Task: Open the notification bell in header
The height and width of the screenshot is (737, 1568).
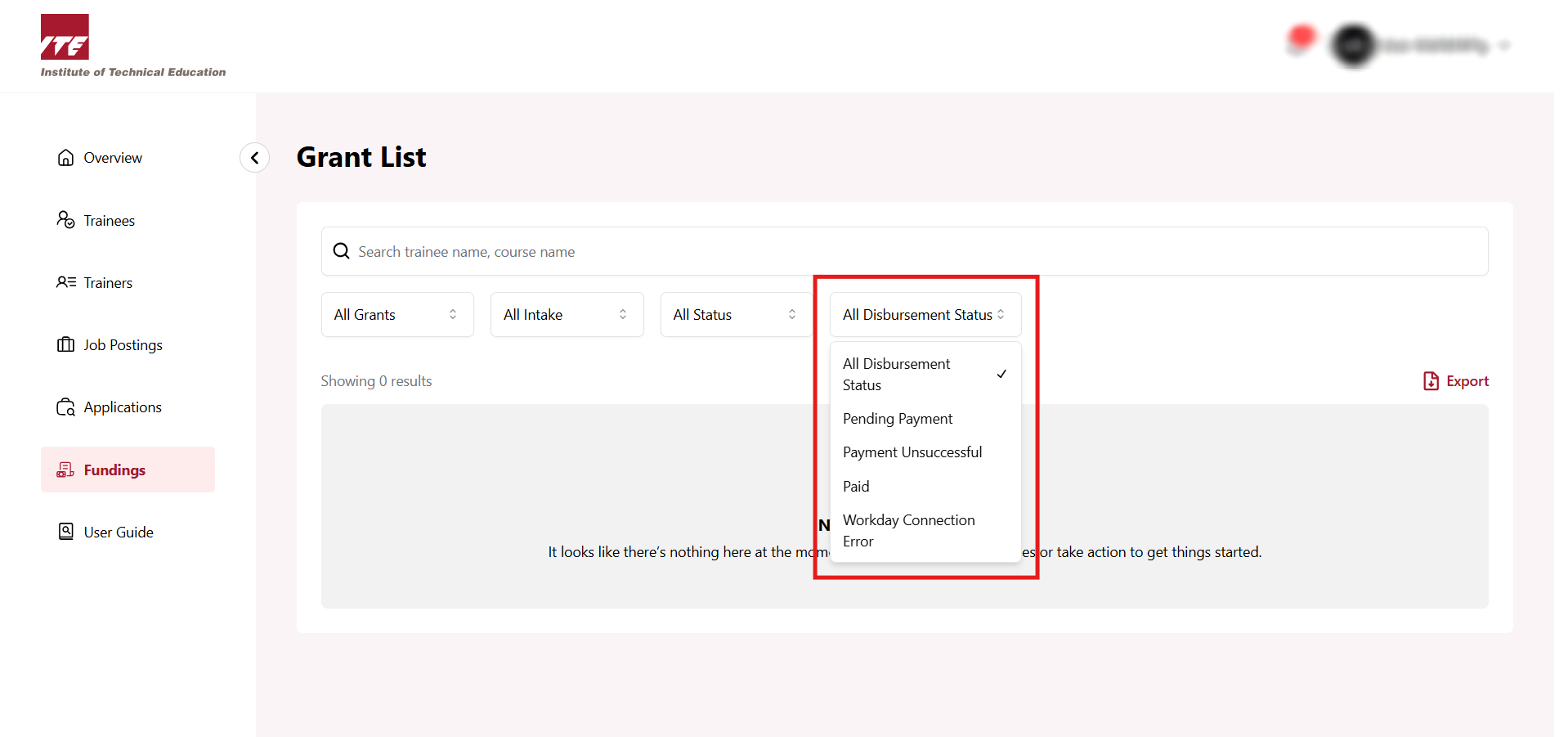Action: (1300, 40)
